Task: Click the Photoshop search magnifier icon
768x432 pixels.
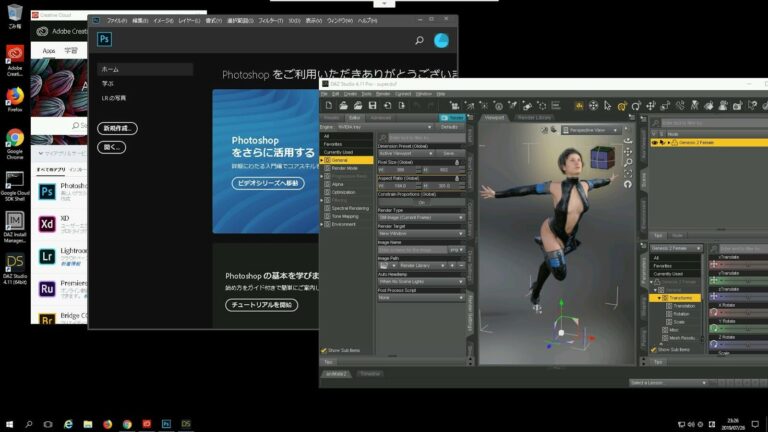Action: point(419,41)
